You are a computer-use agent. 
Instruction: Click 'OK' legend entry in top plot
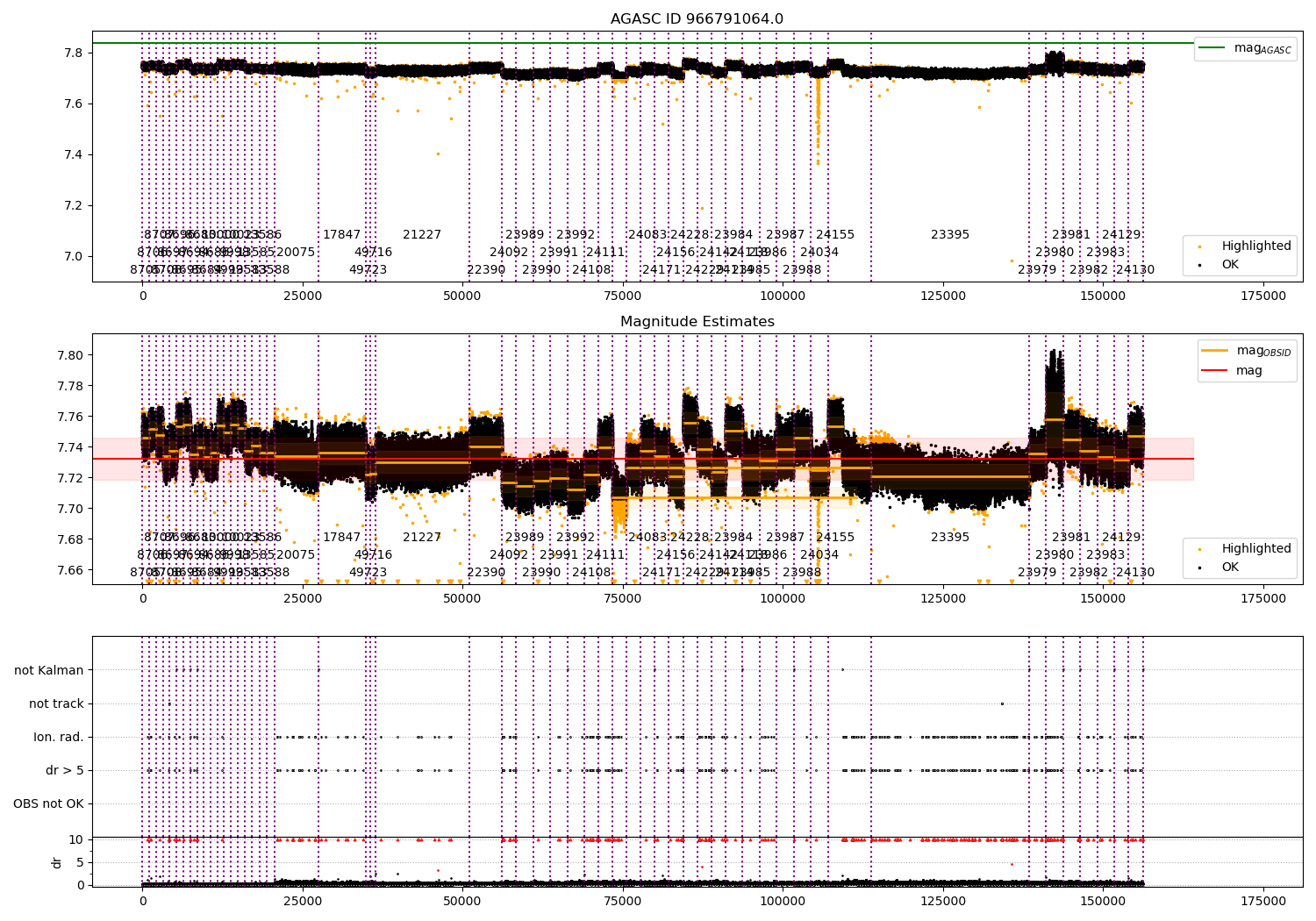click(x=1220, y=264)
